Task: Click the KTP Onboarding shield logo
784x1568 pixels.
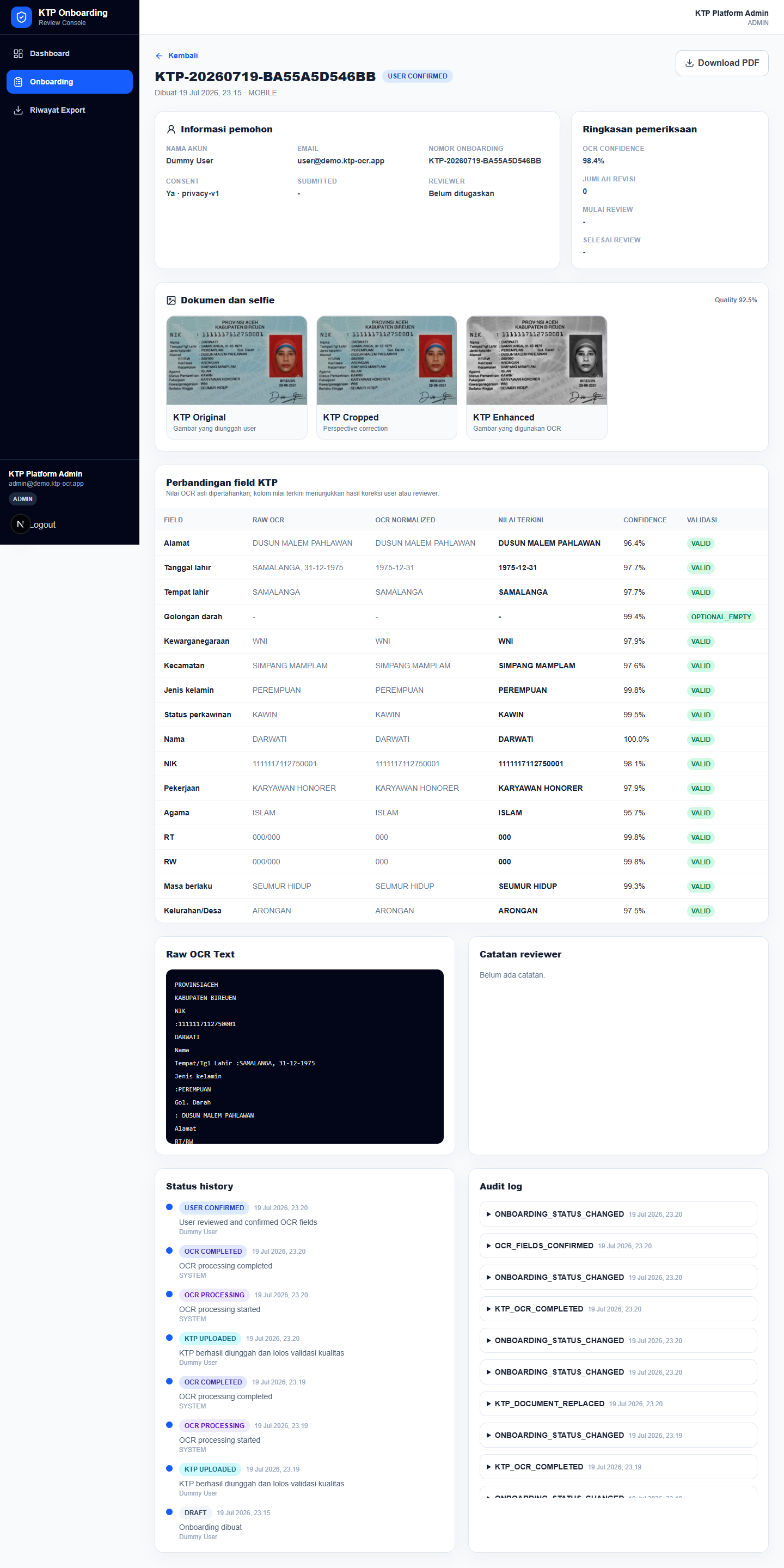Action: pyautogui.click(x=21, y=17)
